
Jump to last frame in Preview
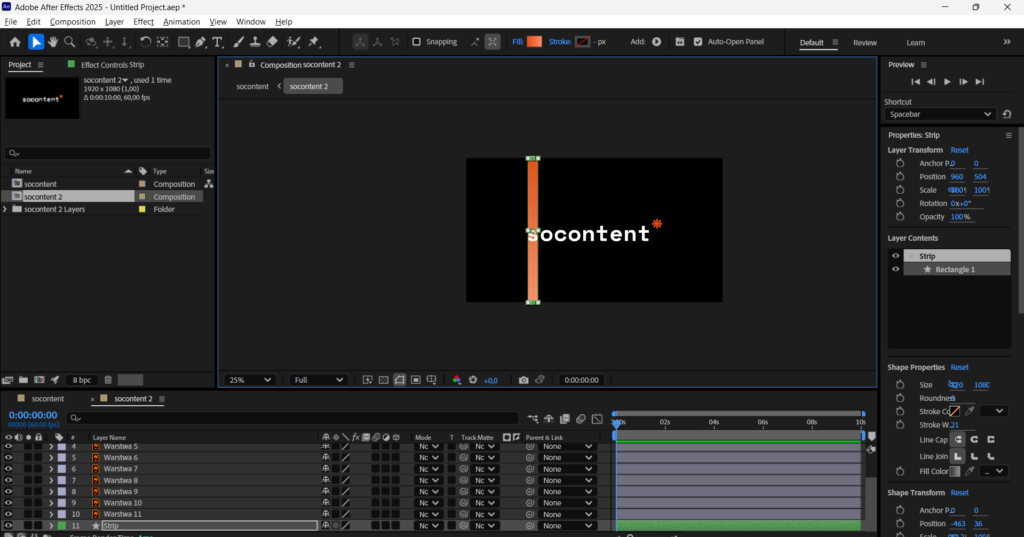pyautogui.click(x=980, y=82)
